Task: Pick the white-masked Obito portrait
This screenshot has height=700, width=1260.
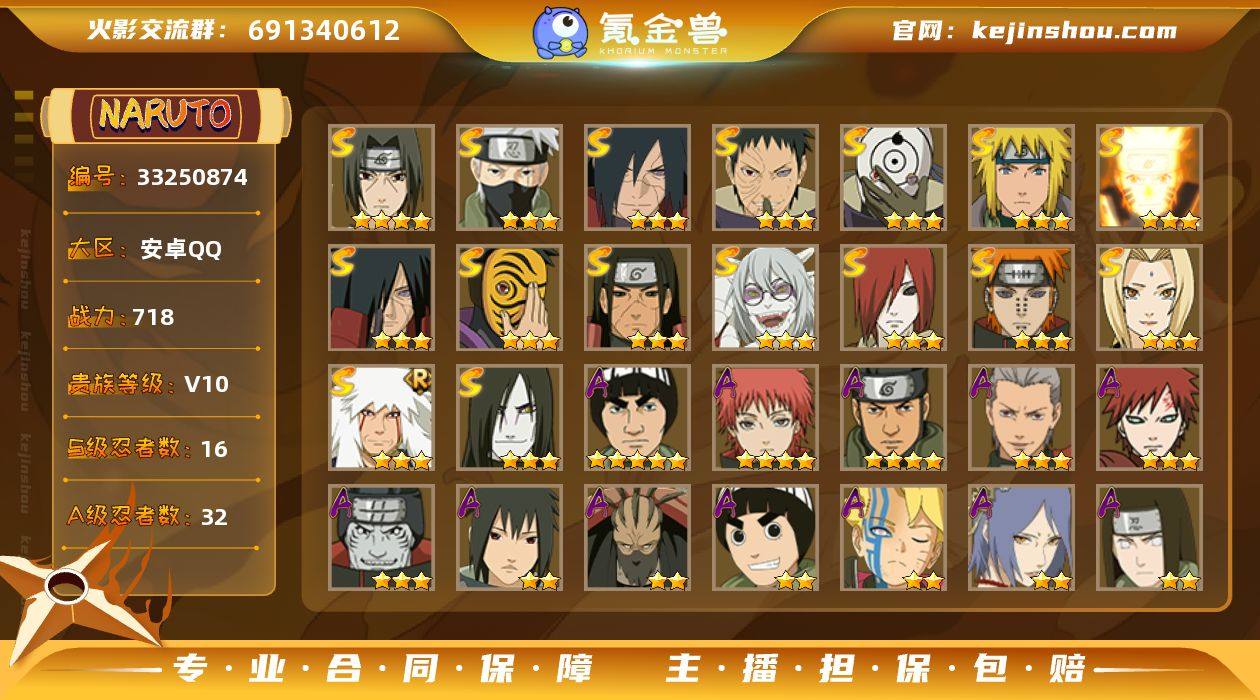Action: pyautogui.click(x=893, y=177)
